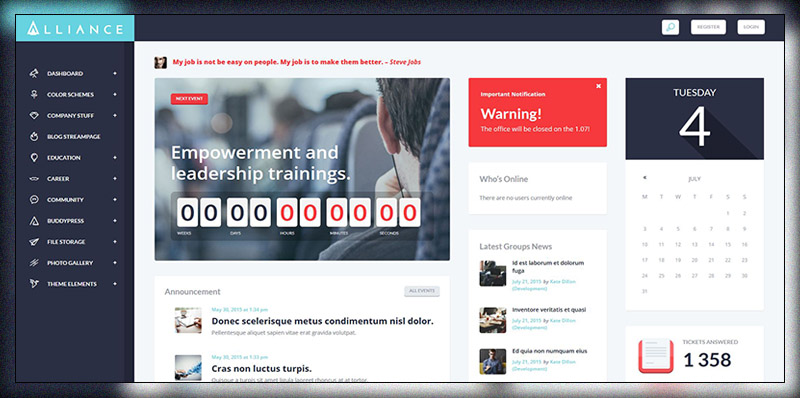Image resolution: width=800 pixels, height=398 pixels.
Task: Expand the File Storage submenu plus
Action: point(115,242)
